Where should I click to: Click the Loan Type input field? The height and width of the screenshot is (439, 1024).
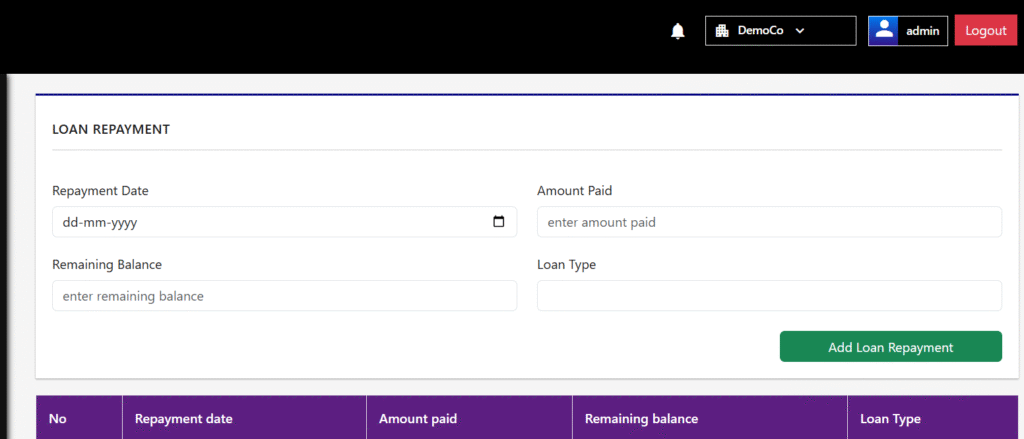pyautogui.click(x=769, y=296)
